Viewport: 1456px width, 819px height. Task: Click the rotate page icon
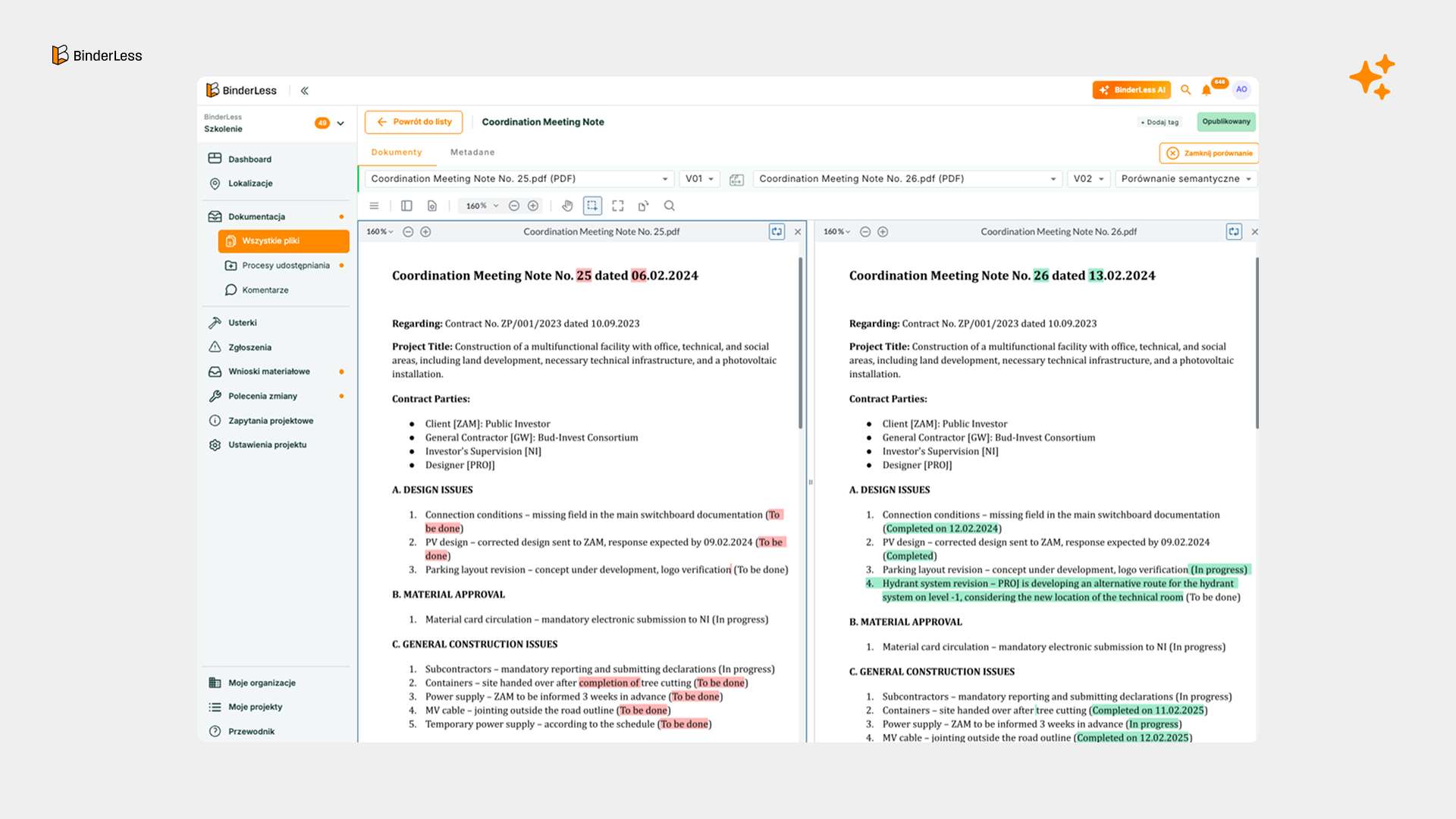[x=643, y=206]
